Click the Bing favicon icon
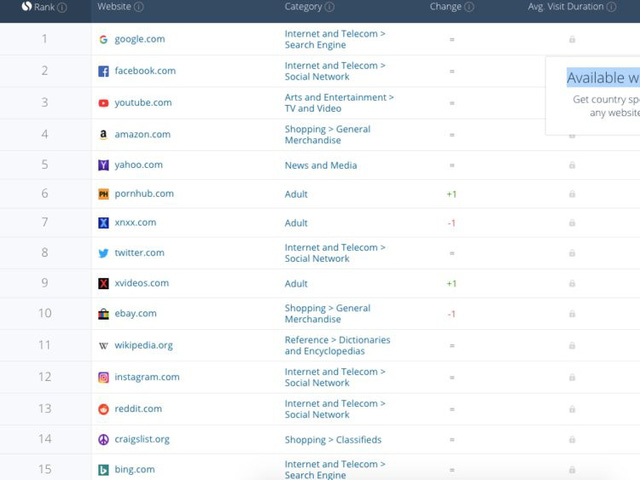 coord(103,470)
